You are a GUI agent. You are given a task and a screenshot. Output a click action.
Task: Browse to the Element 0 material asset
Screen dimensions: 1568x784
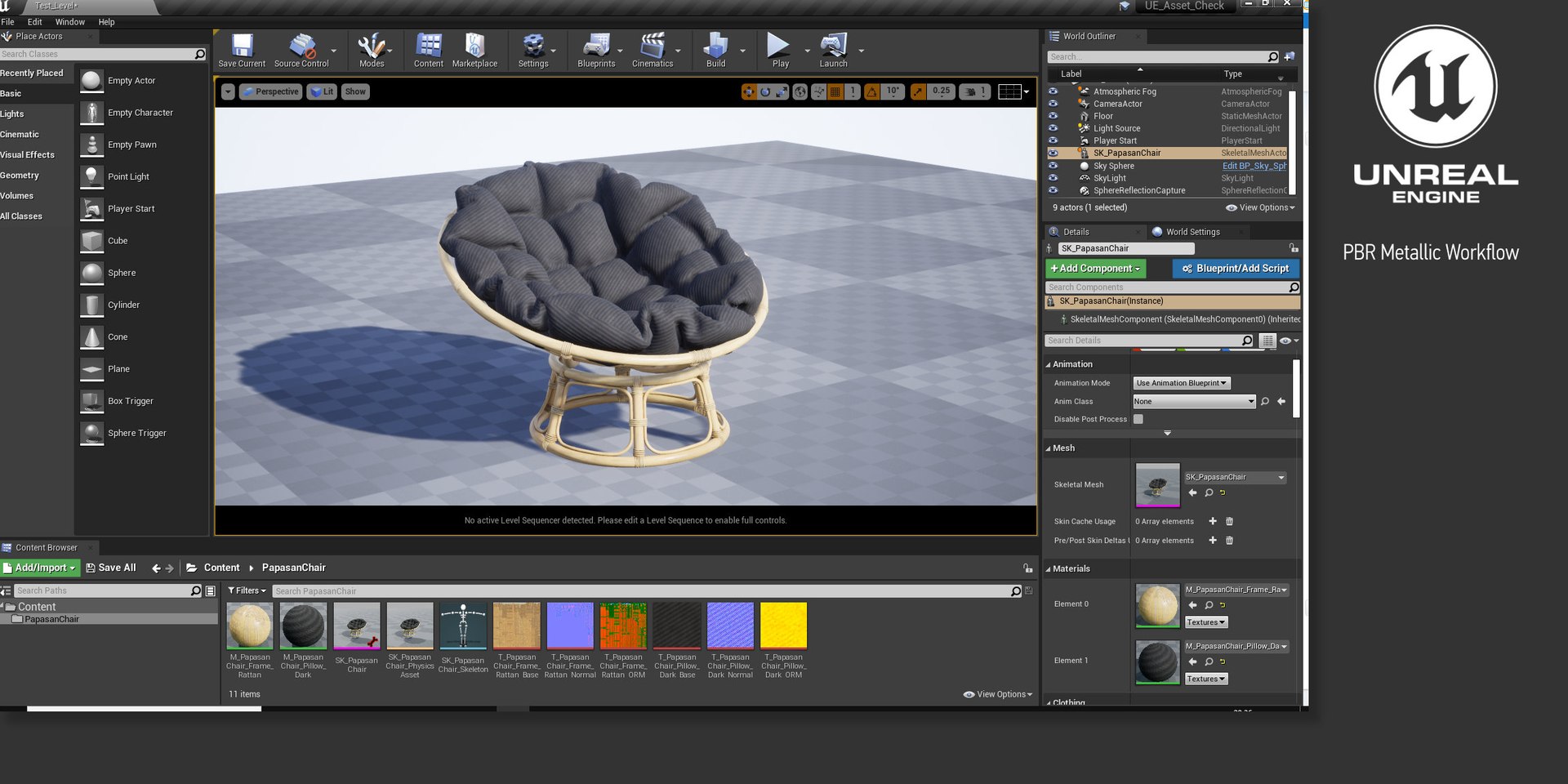point(1209,605)
